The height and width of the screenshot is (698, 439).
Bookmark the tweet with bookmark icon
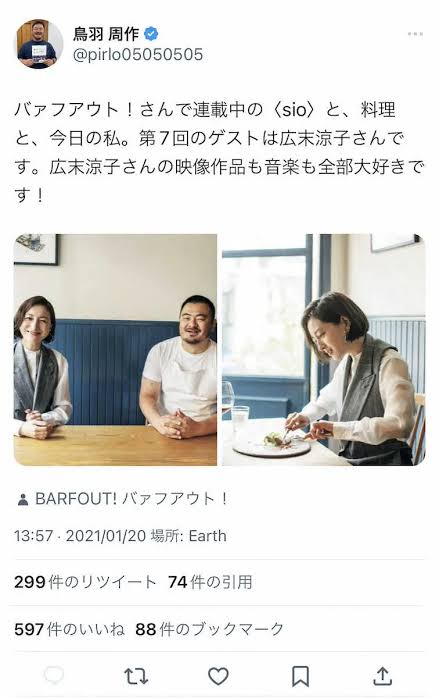coord(300,676)
